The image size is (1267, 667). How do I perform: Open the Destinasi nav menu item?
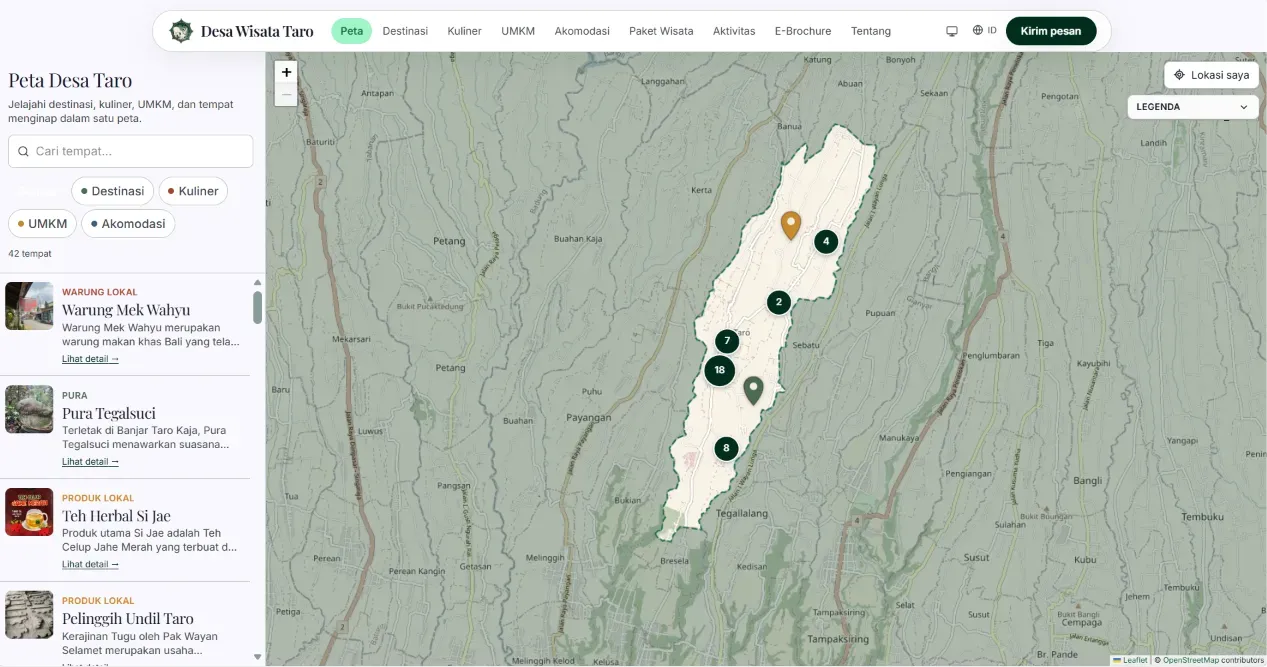point(405,31)
